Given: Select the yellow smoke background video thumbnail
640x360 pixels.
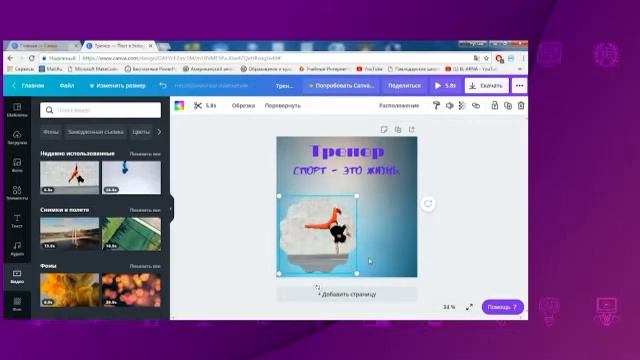Looking at the screenshot, I should click(69, 290).
